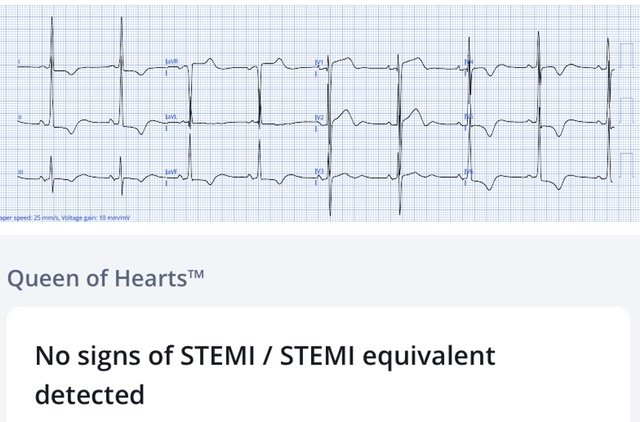Select the aVL lead label
This screenshot has height=422, width=640.
pos(172,117)
